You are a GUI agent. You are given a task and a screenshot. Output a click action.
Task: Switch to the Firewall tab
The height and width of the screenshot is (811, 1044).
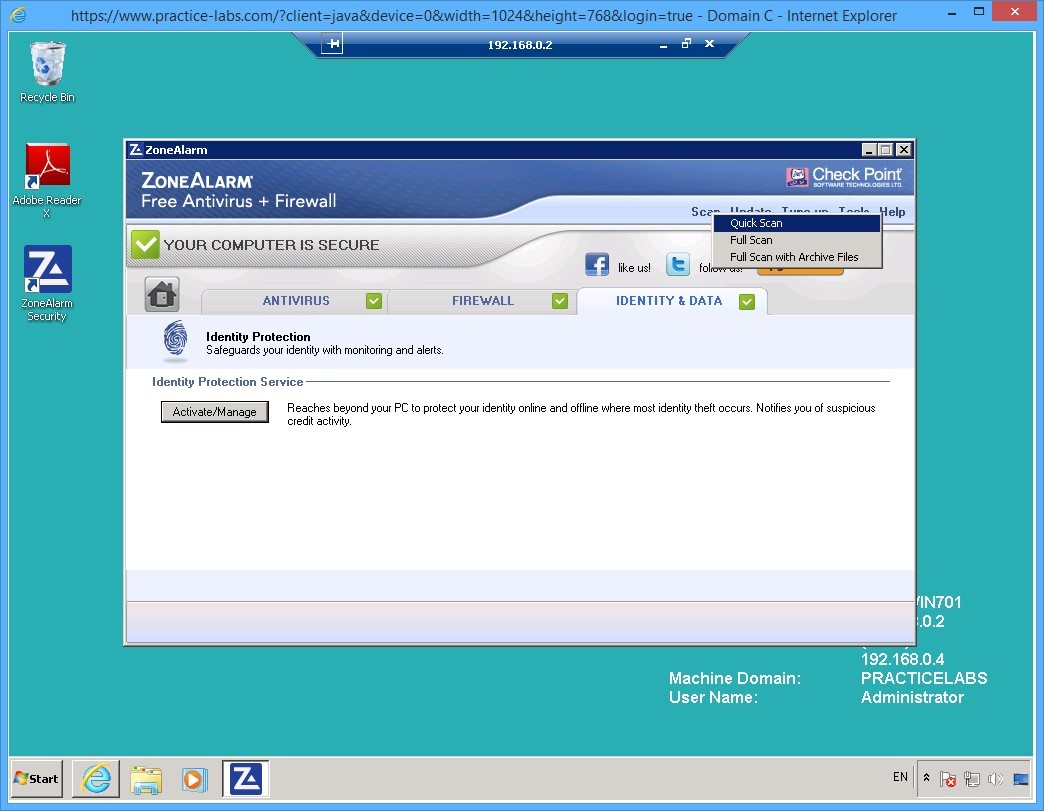point(483,300)
